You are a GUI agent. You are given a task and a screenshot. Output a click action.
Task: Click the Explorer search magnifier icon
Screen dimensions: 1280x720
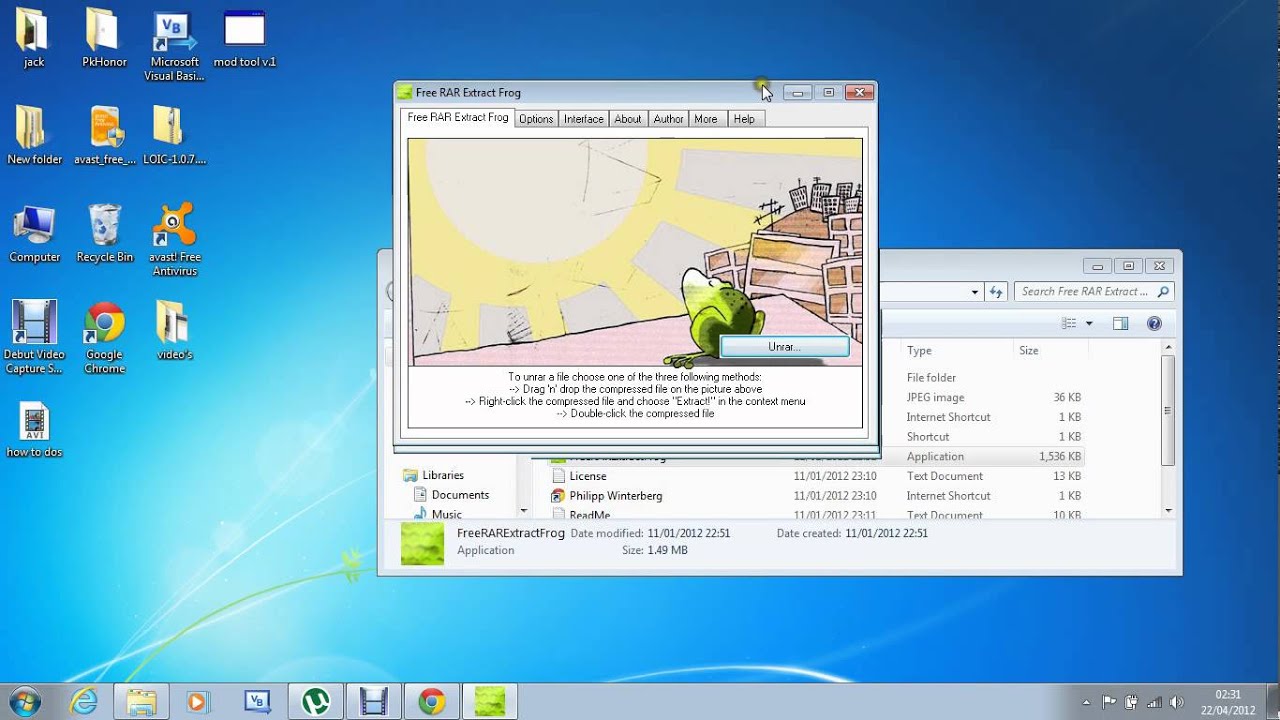(x=1163, y=292)
